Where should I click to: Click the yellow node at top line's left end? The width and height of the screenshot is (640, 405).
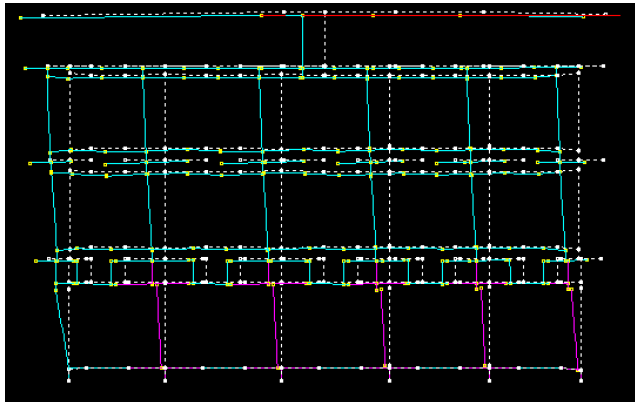point(20,18)
